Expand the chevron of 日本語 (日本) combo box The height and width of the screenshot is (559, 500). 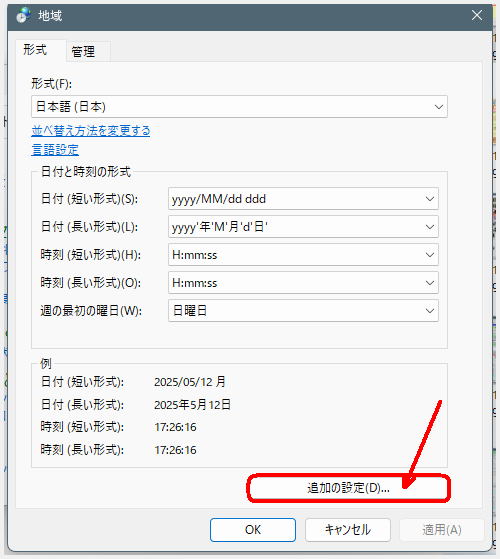tap(439, 107)
